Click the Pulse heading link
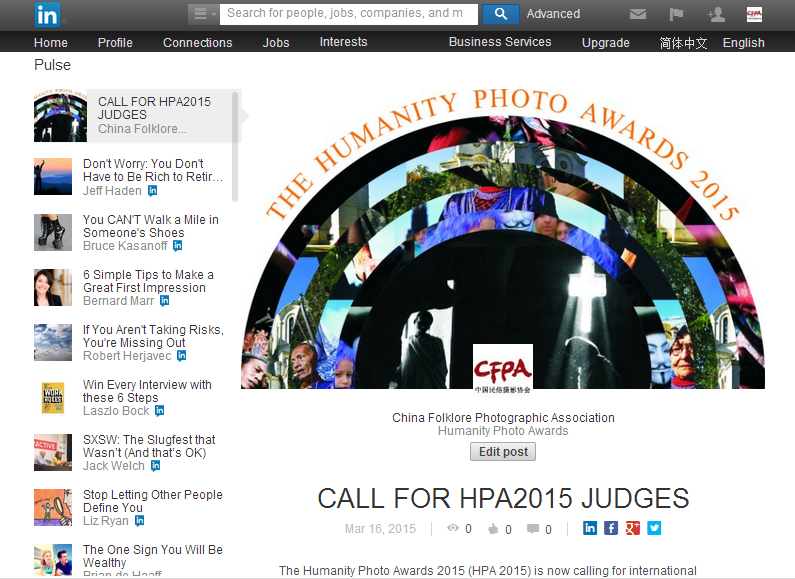The width and height of the screenshot is (795, 579). tap(52, 65)
